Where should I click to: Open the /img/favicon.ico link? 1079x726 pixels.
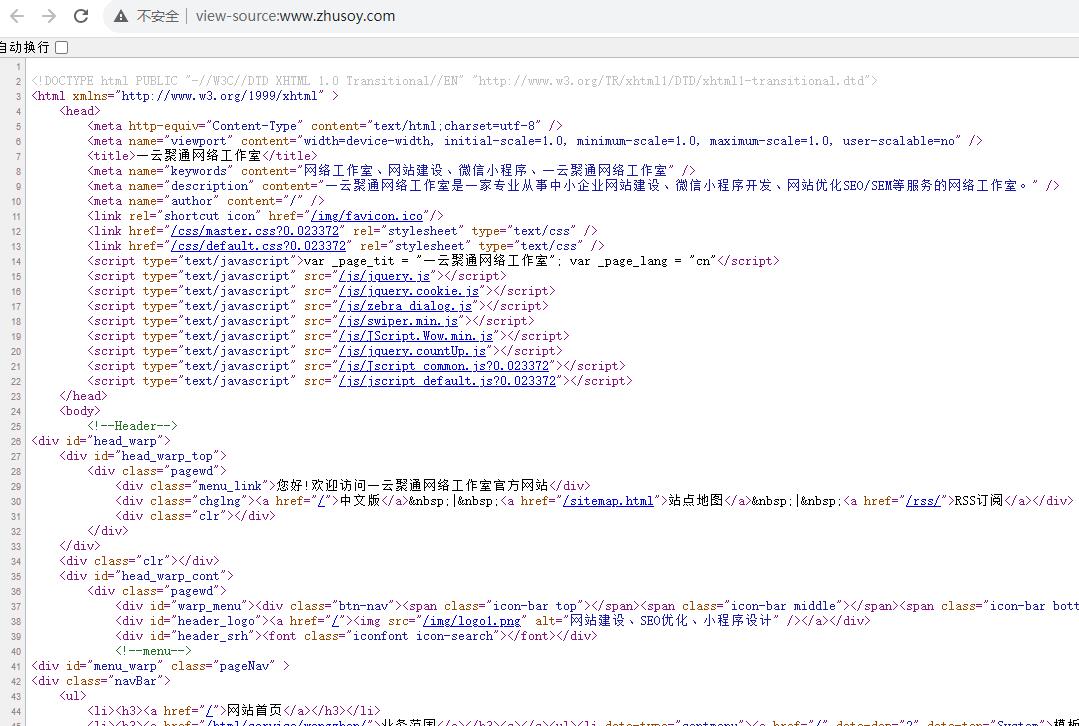366,216
